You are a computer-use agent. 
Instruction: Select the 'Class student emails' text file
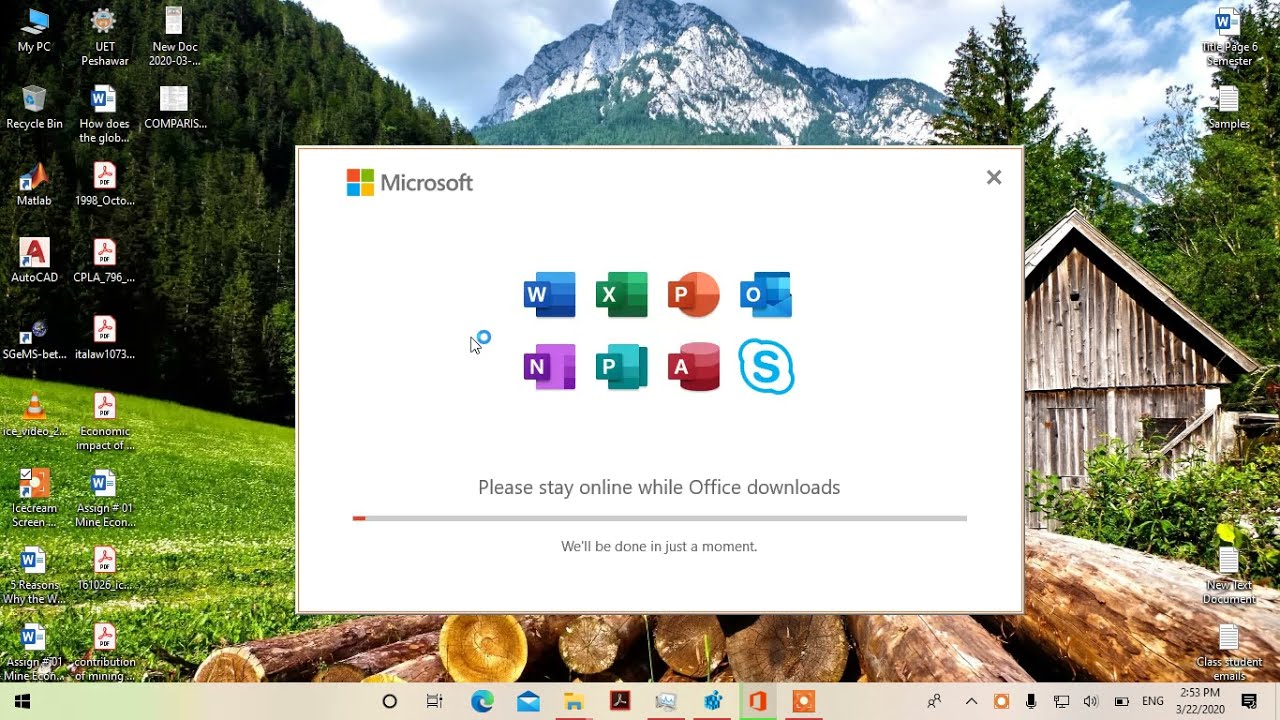tap(1228, 652)
